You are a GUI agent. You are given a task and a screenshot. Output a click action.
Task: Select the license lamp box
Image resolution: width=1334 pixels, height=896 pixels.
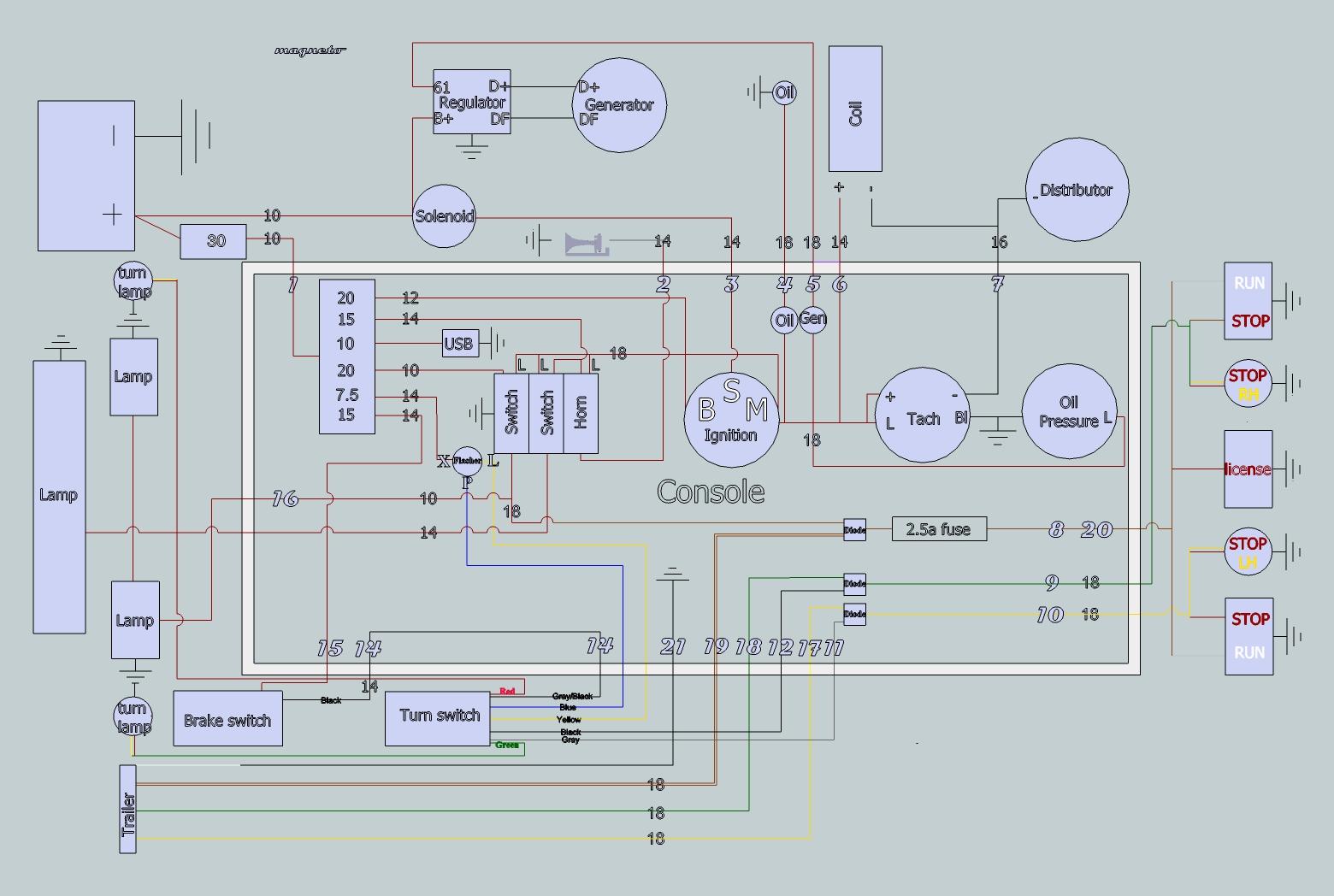1248,469
